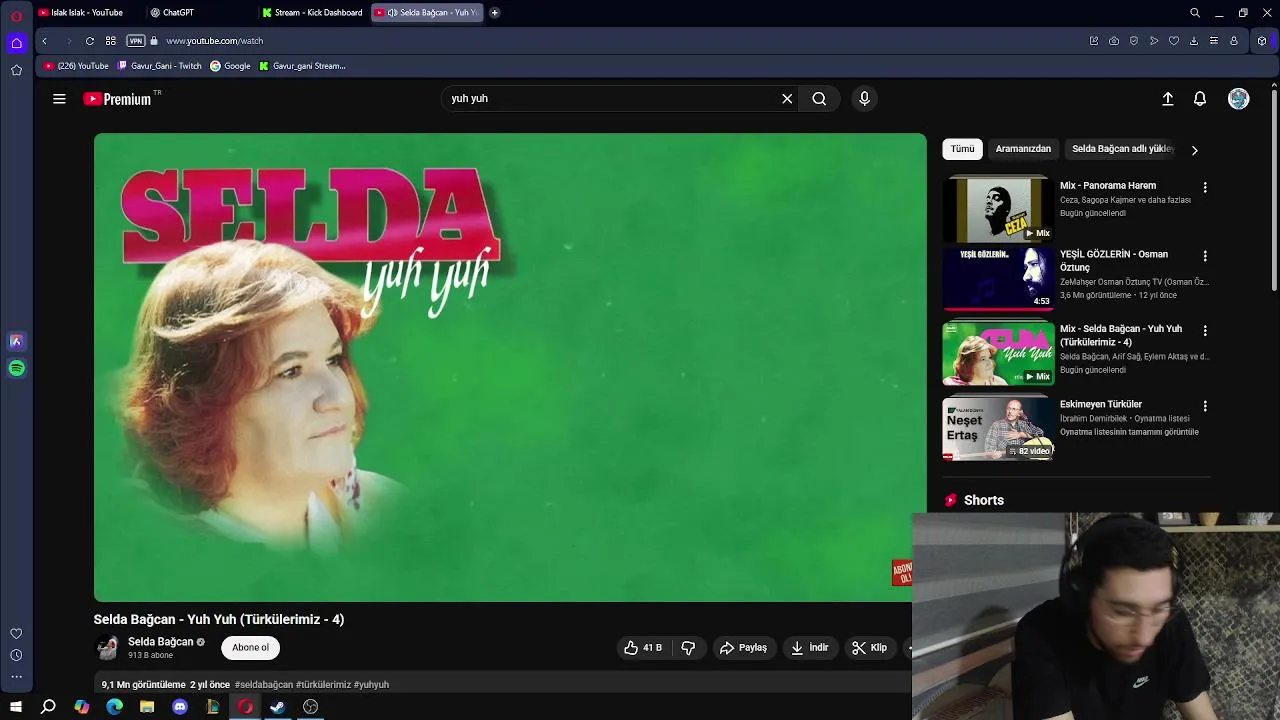Add the page to bookmarks with the heart icon

click(1174, 41)
